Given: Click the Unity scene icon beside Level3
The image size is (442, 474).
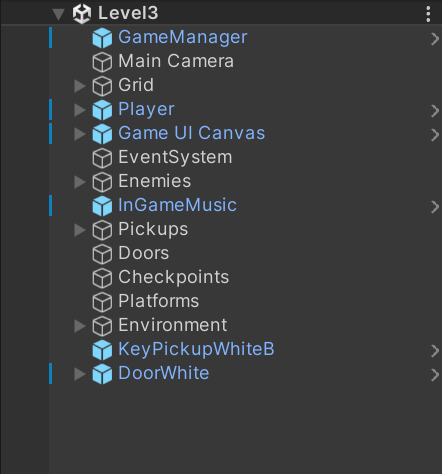Looking at the screenshot, I should (x=82, y=14).
